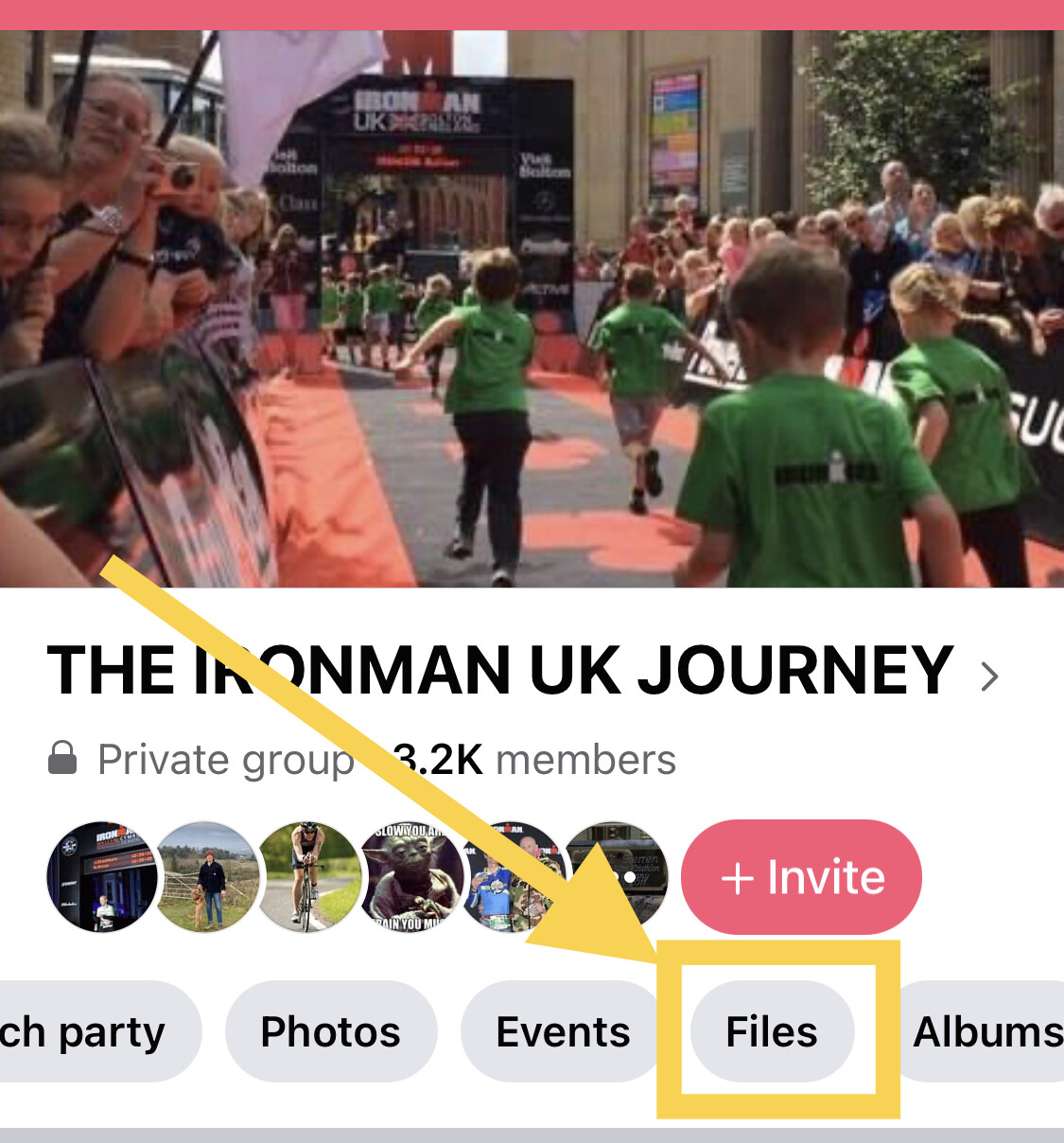
Task: Open the Events tab
Action: [563, 1031]
